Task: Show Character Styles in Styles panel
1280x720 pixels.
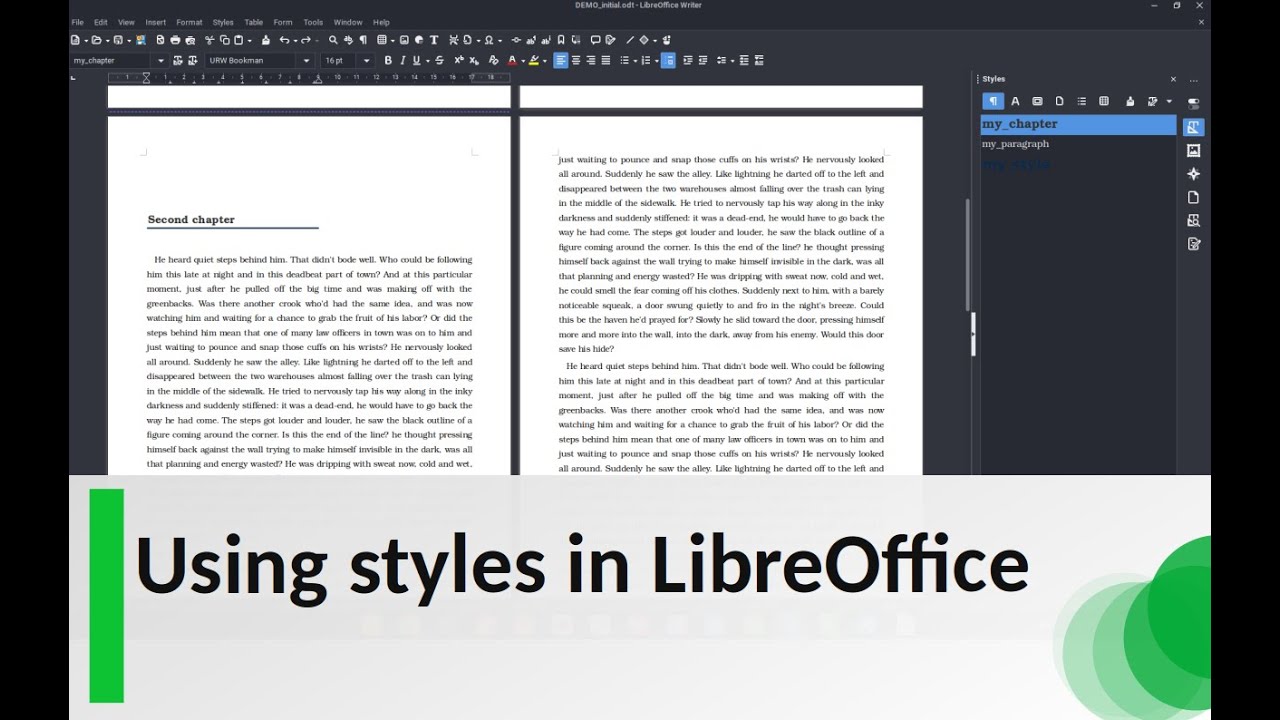Action: [x=1015, y=101]
